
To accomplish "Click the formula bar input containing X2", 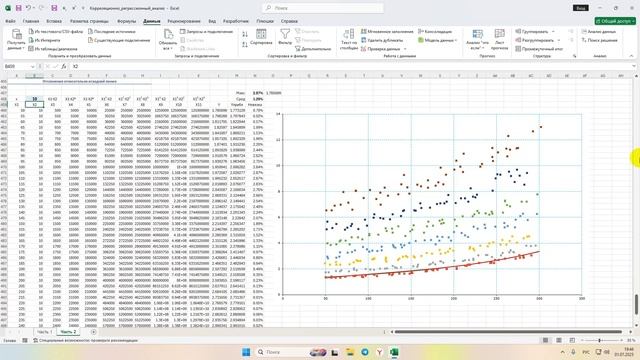I will point(351,66).
